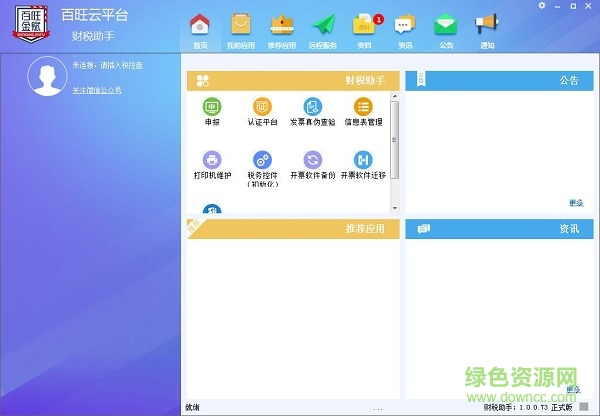
Task: Click chat icon in 资讯 panel header
Action: click(424, 229)
